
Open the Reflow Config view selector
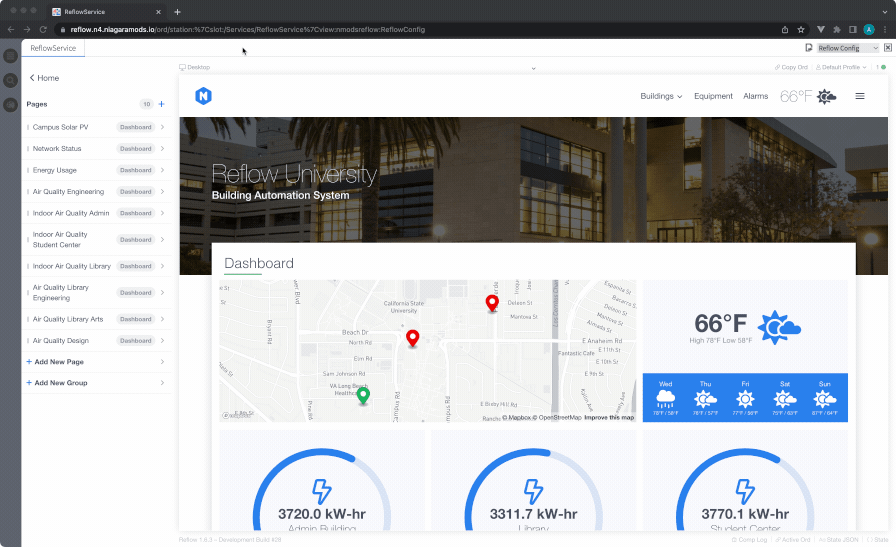pos(848,48)
